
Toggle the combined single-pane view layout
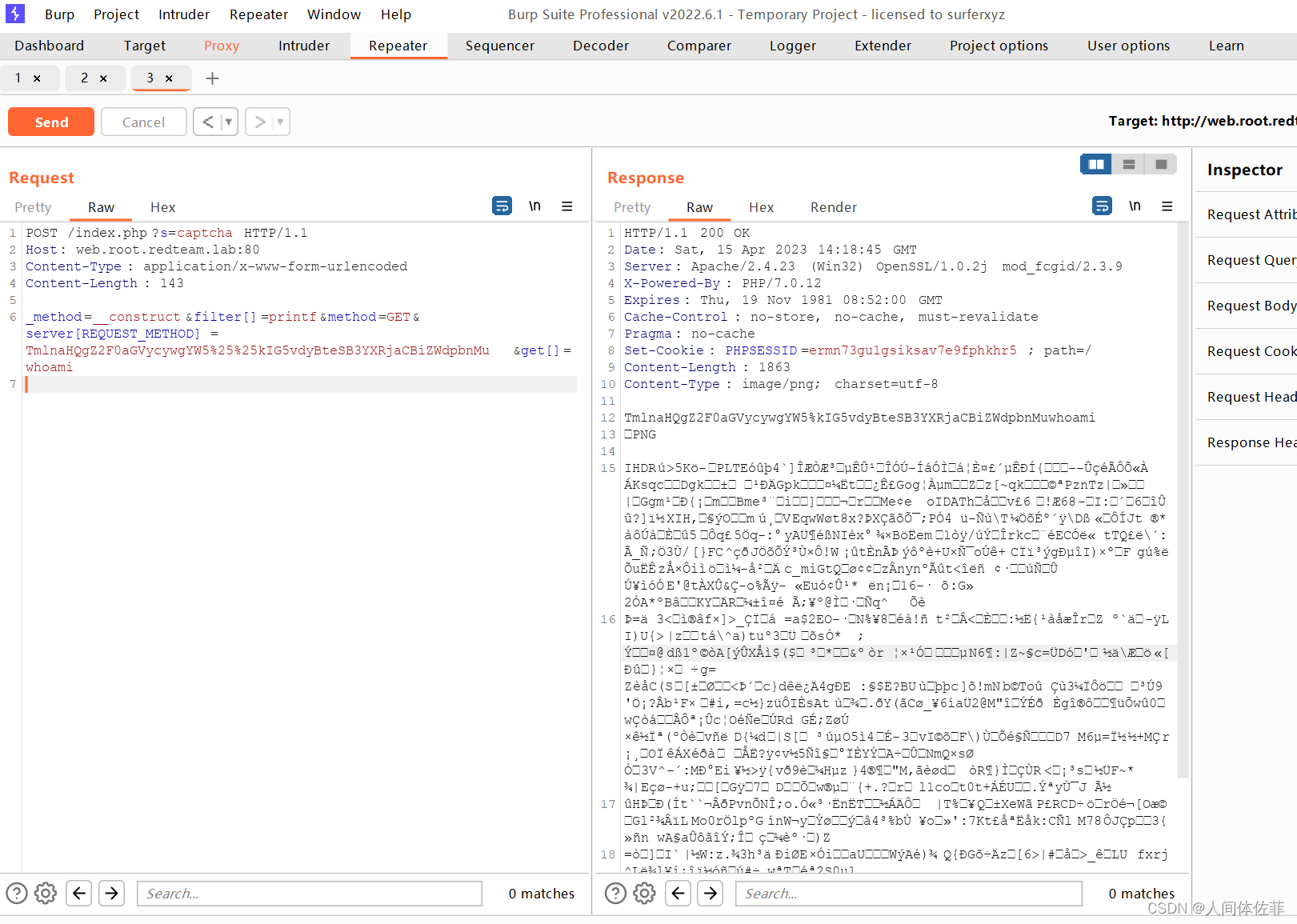point(1161,164)
